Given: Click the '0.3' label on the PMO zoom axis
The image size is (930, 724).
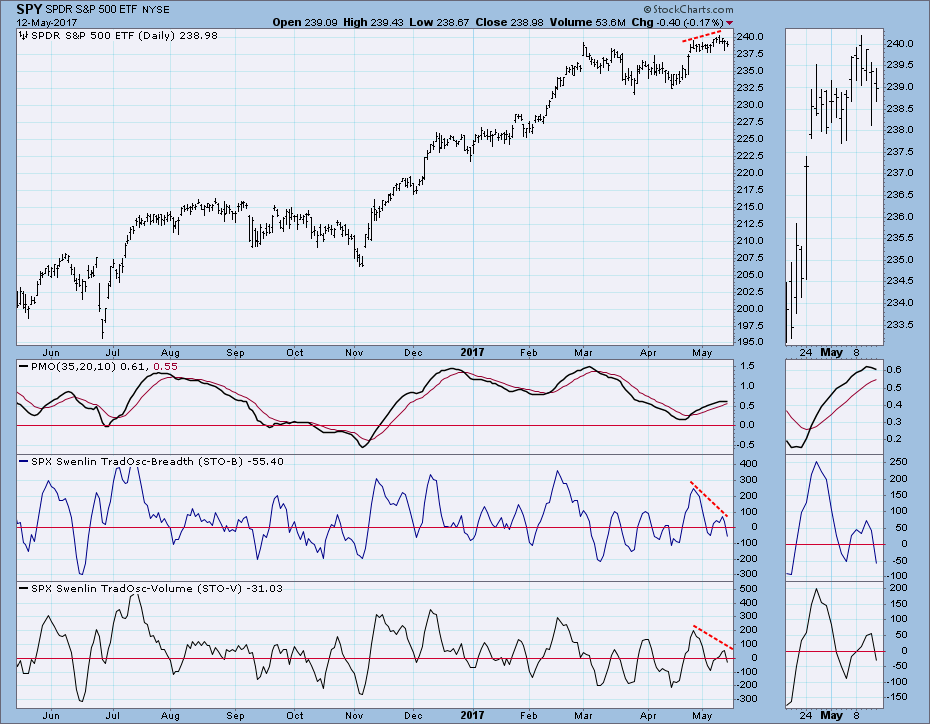Looking at the screenshot, I should (x=894, y=422).
